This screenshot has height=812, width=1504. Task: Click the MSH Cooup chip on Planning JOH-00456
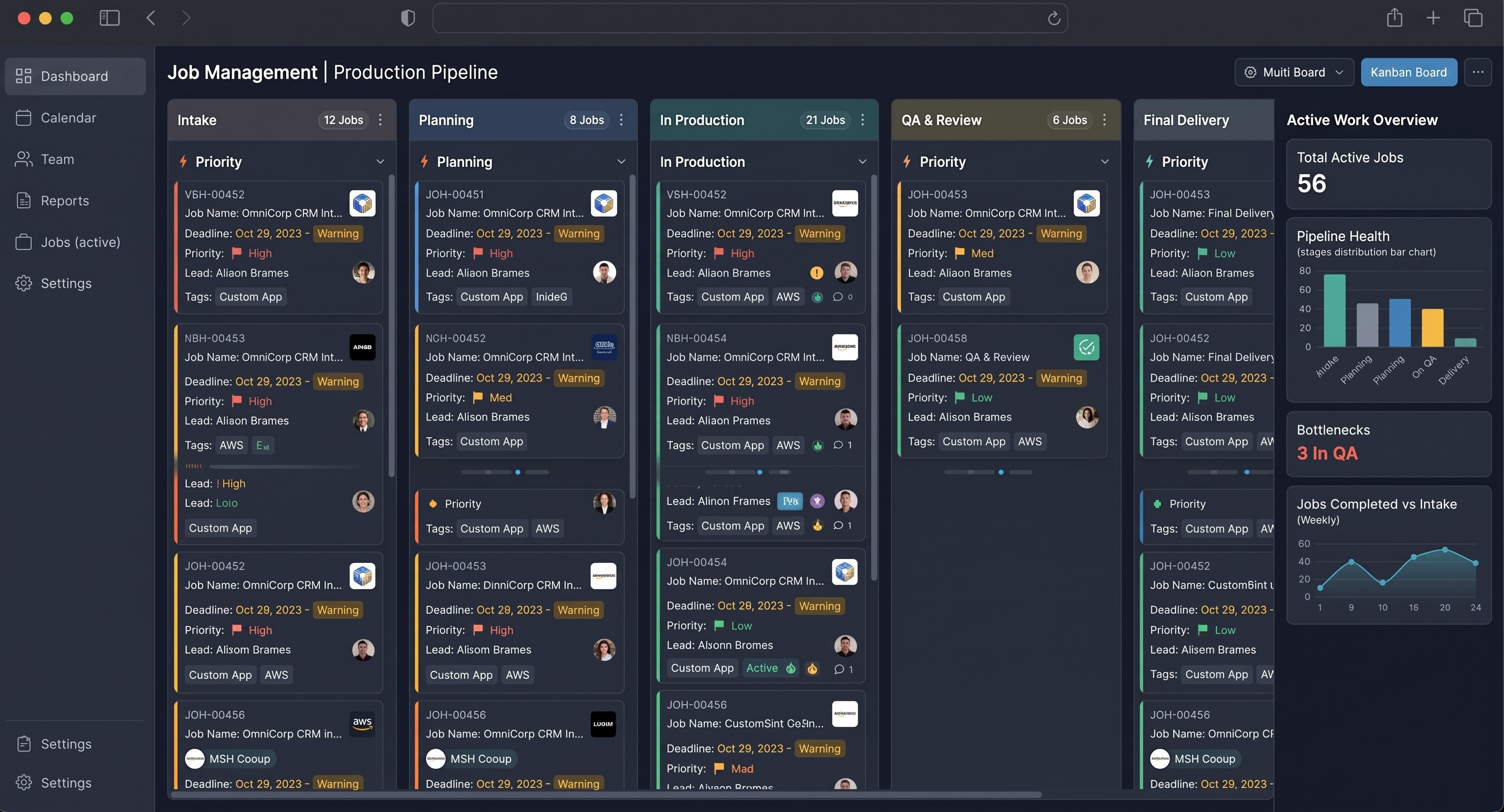tap(470, 759)
